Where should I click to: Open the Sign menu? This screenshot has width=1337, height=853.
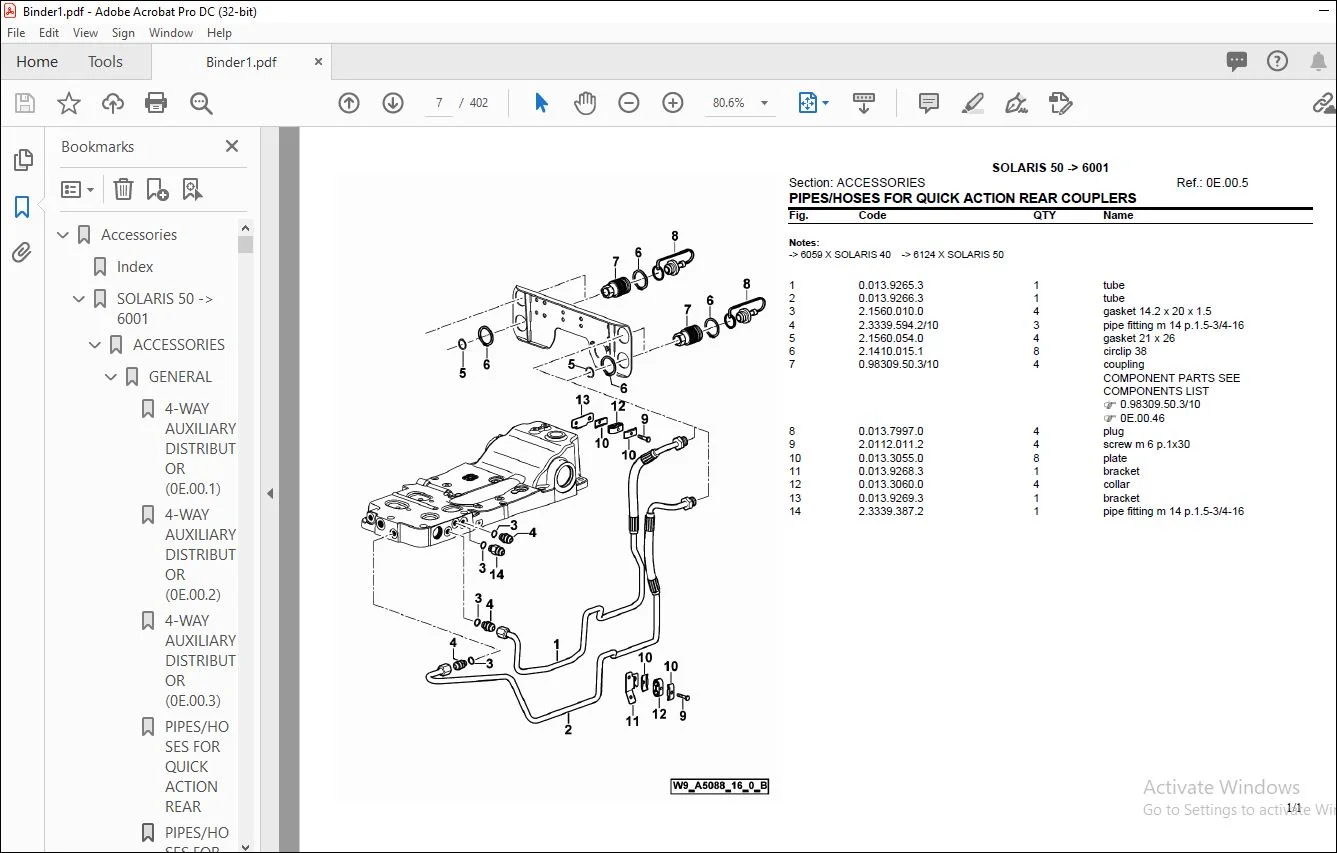[x=124, y=33]
